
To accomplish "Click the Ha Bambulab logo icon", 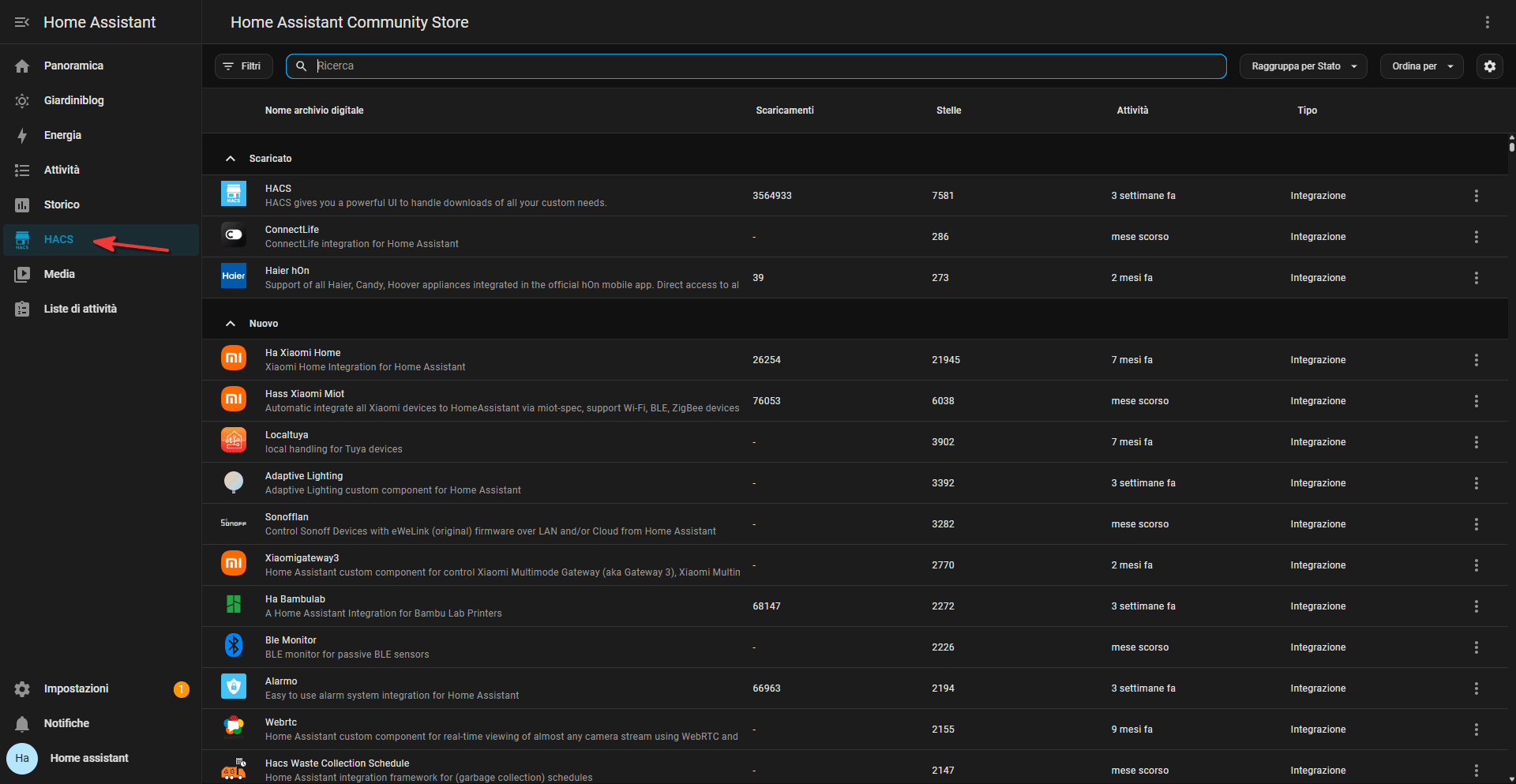I will pos(234,605).
